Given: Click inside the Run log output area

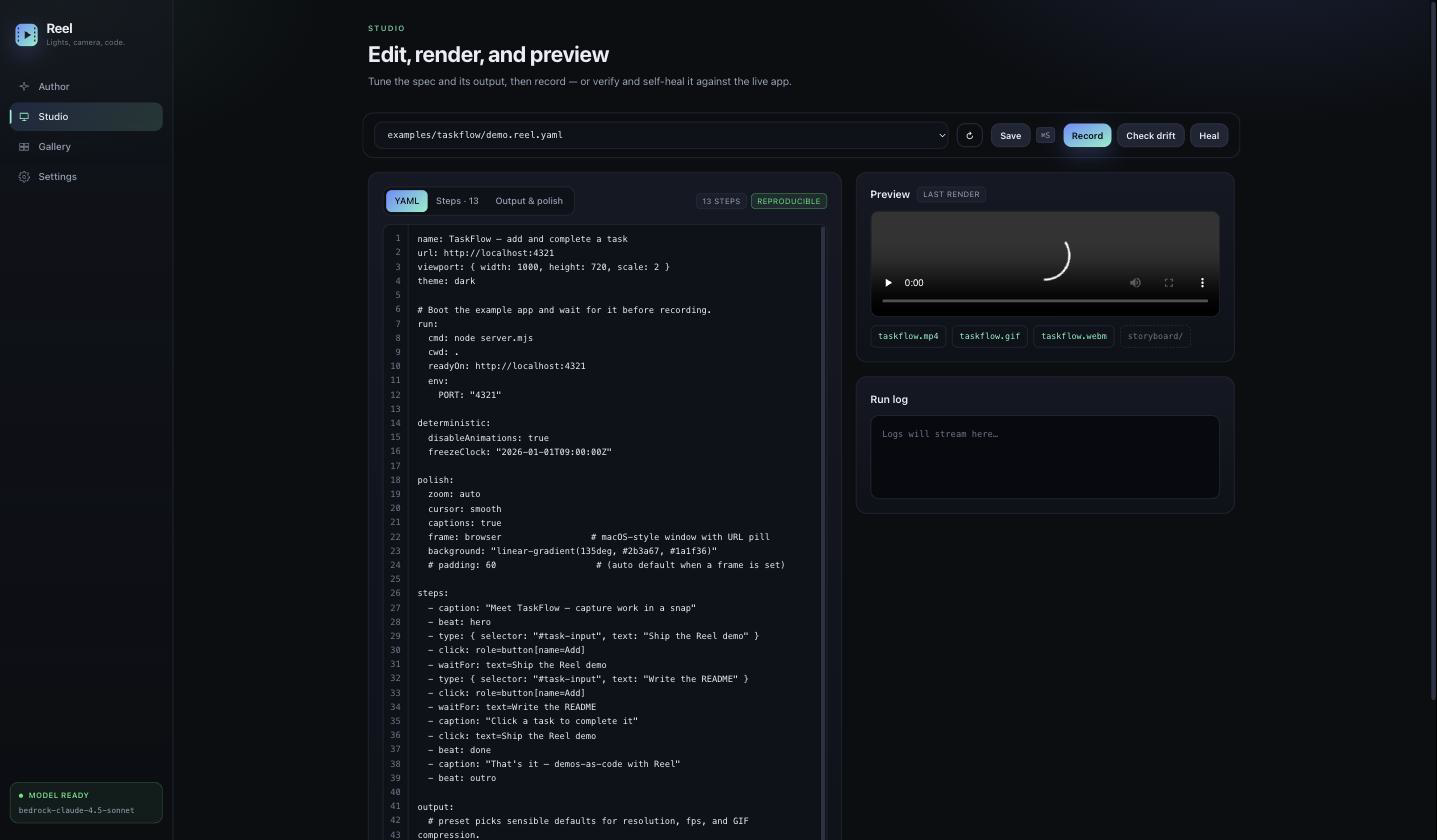Looking at the screenshot, I should tap(1045, 457).
